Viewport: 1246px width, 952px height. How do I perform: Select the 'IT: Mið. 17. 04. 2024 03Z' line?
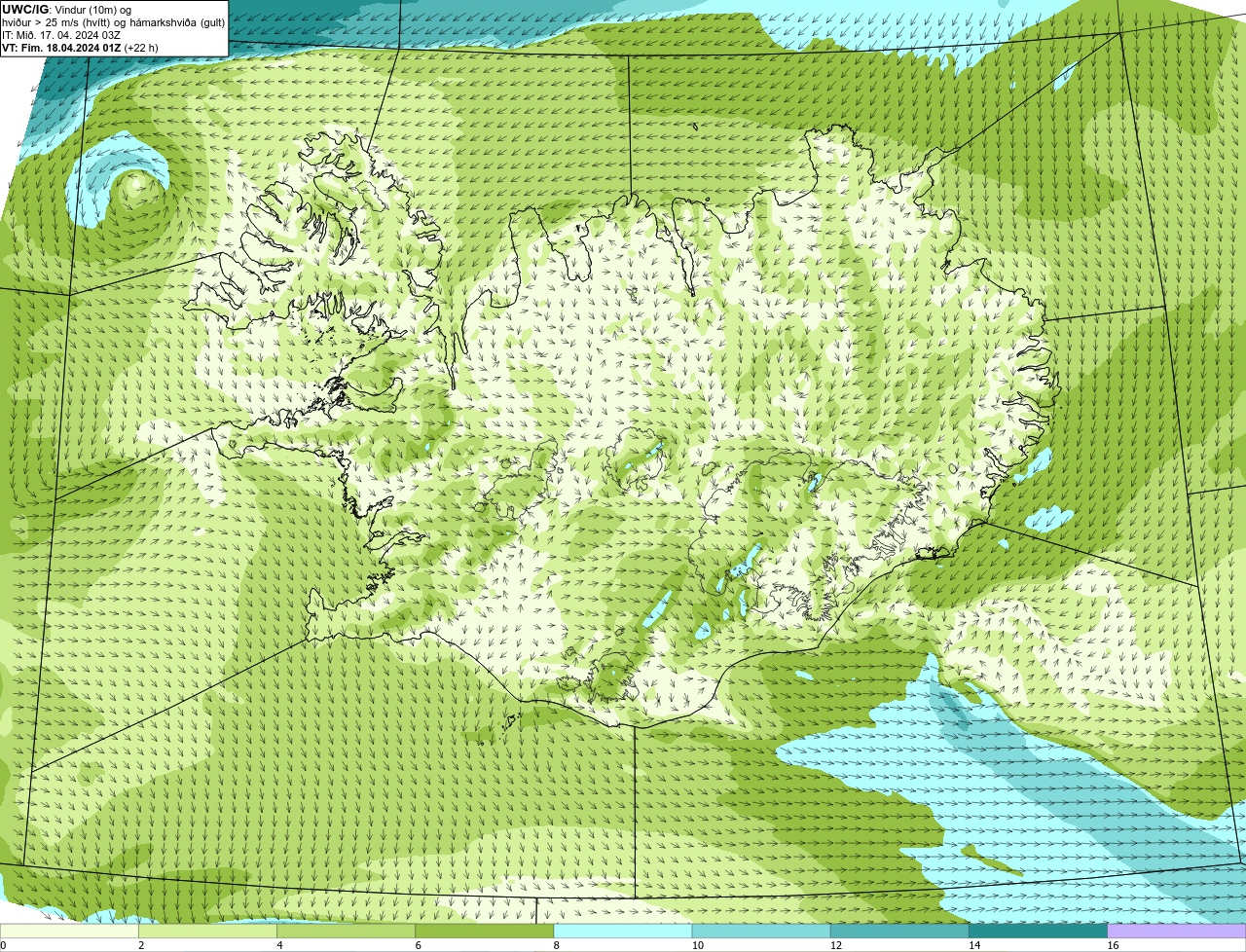61,35
